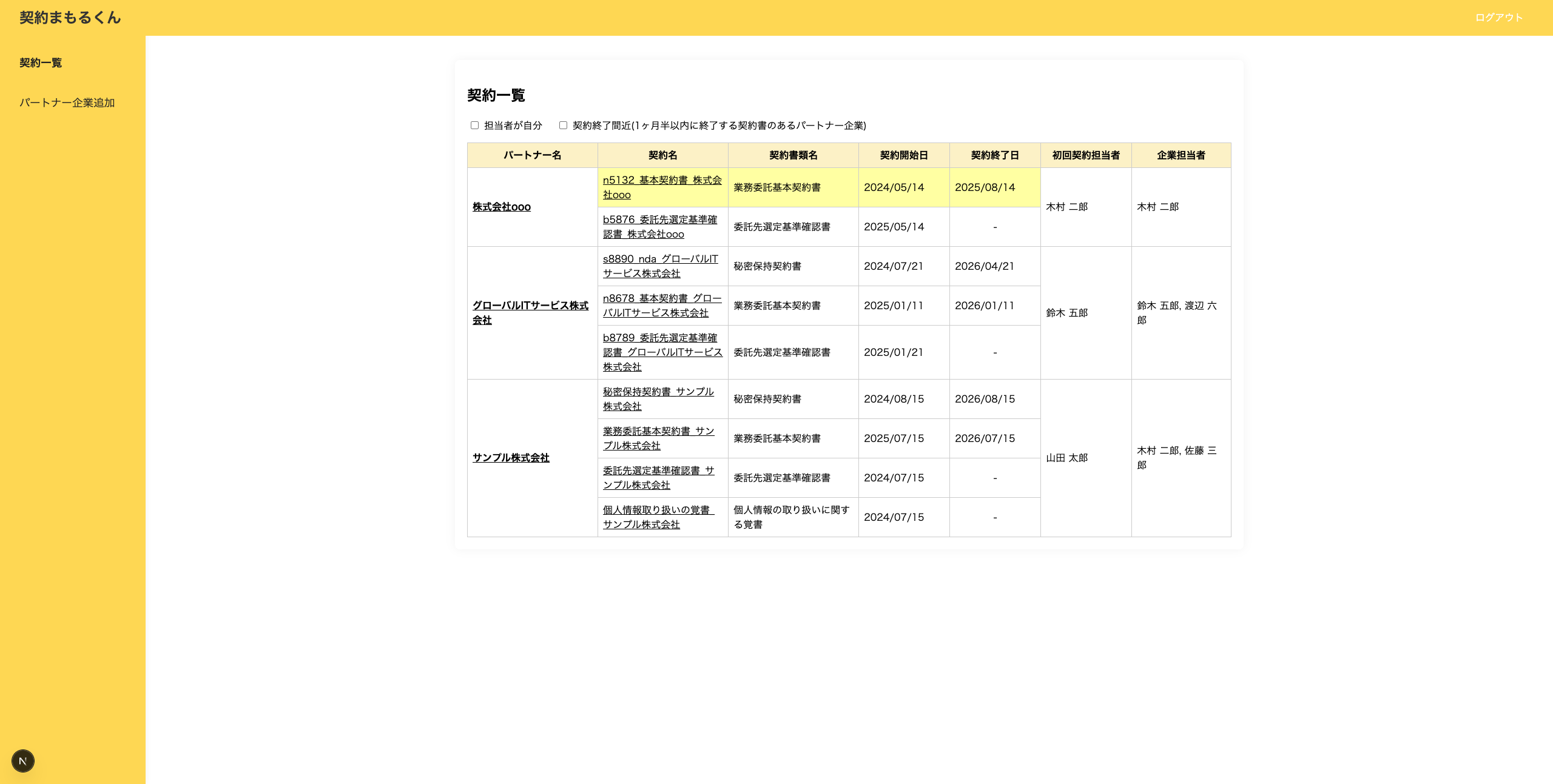Image resolution: width=1553 pixels, height=784 pixels.
Task: Open partner グローバルITサービス株式会社
Action: [531, 313]
